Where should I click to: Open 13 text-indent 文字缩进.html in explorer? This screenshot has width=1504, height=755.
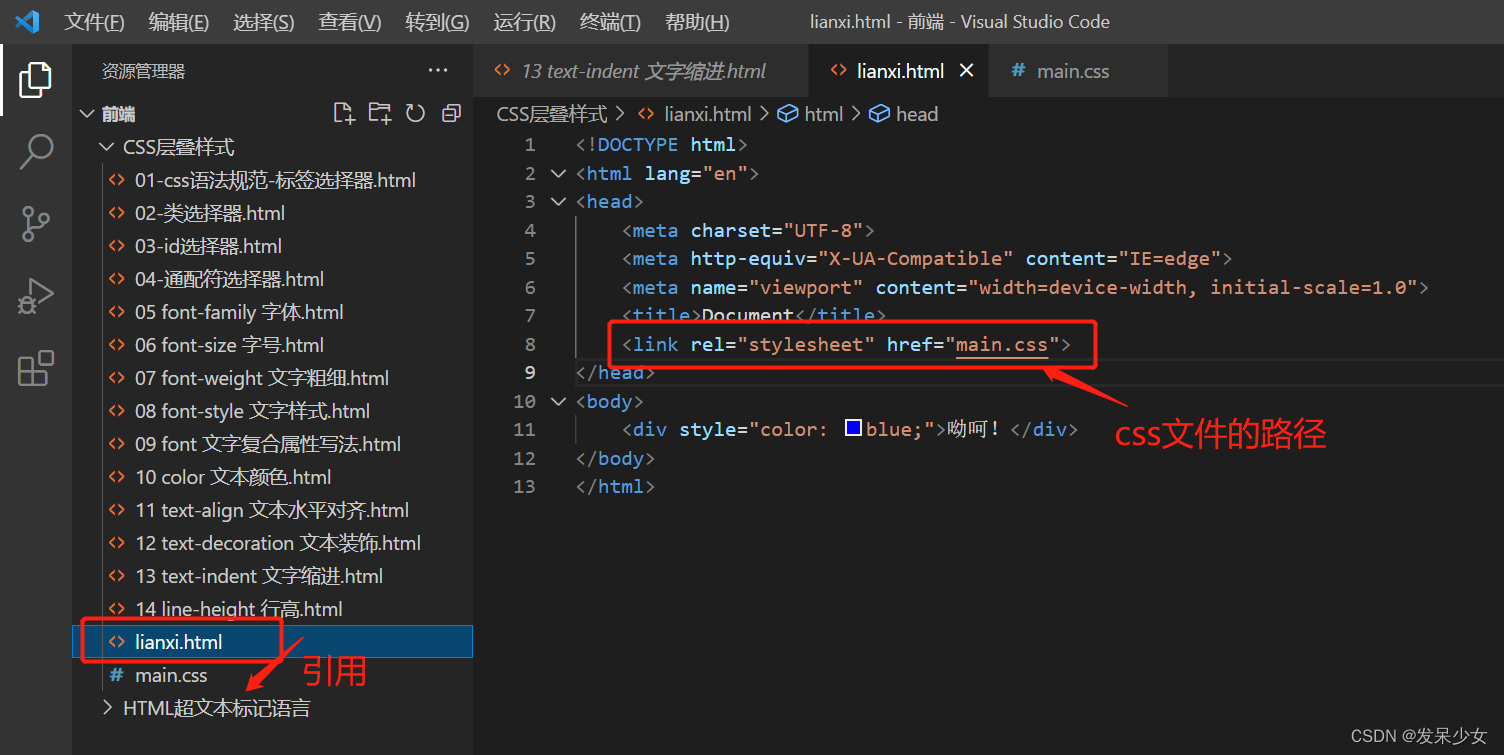tap(259, 576)
